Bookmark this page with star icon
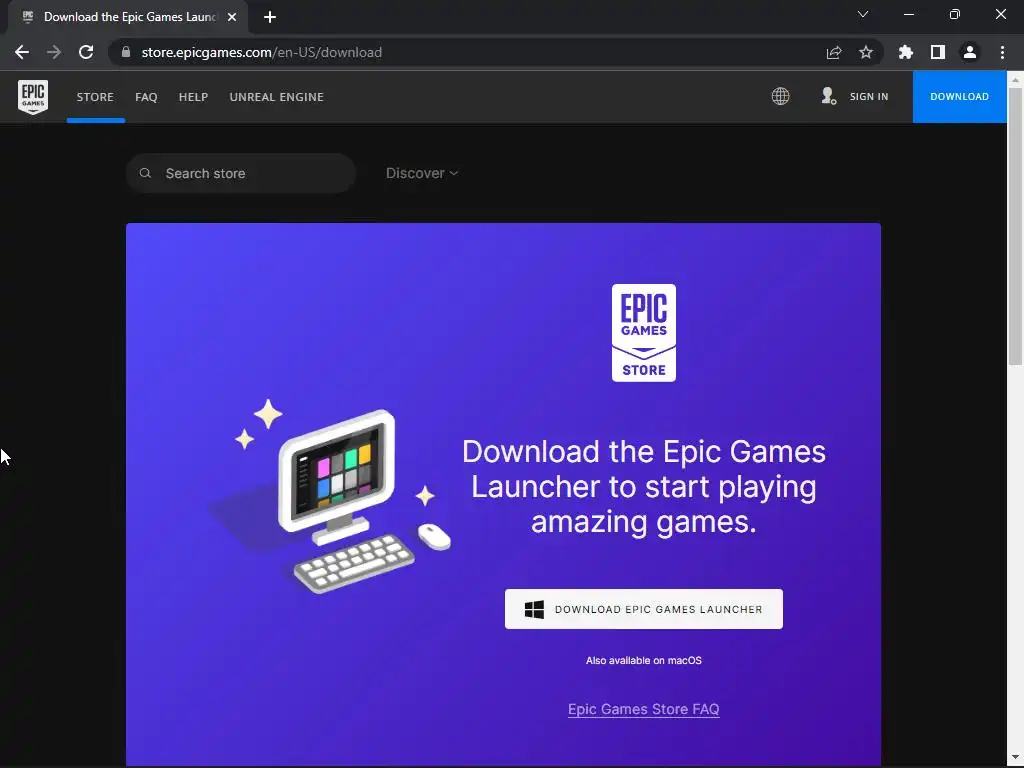The width and height of the screenshot is (1024, 768). [x=866, y=52]
